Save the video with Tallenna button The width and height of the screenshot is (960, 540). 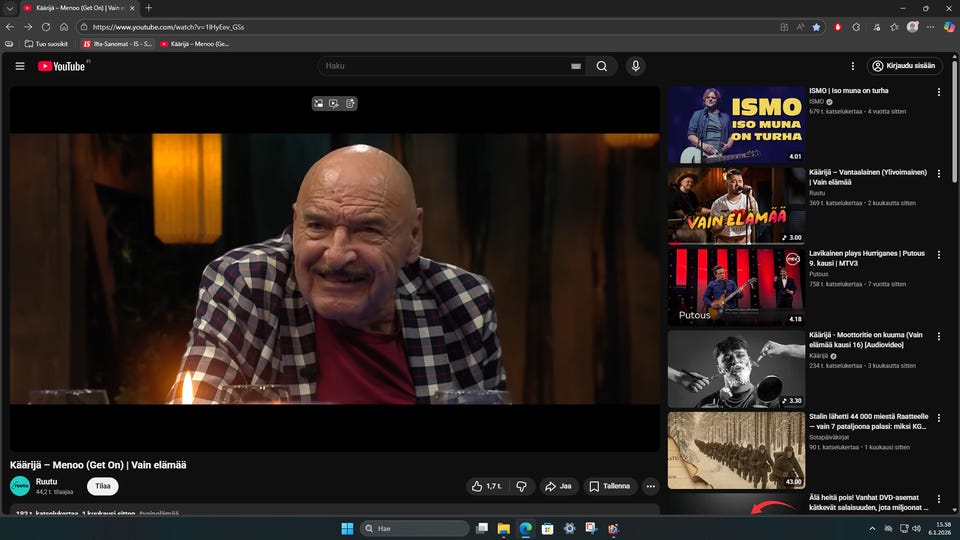click(x=610, y=486)
